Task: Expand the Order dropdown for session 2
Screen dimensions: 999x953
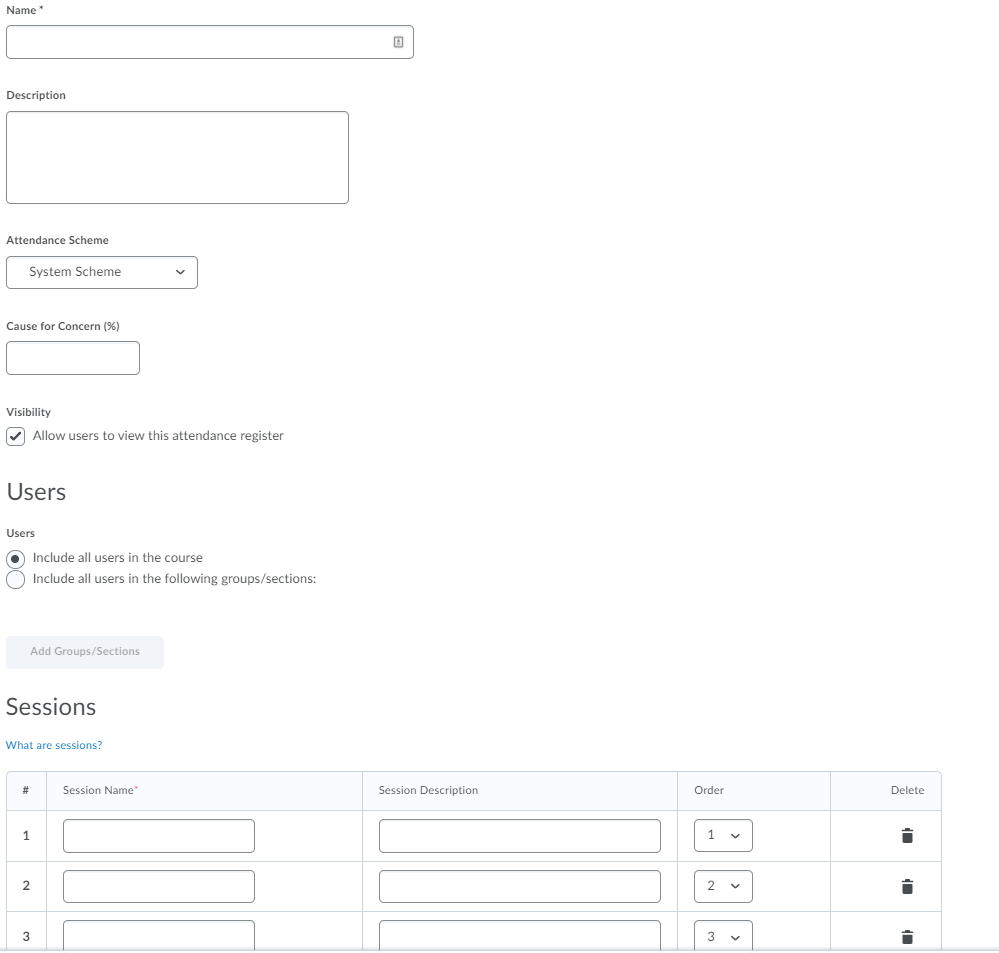Action: coord(722,886)
